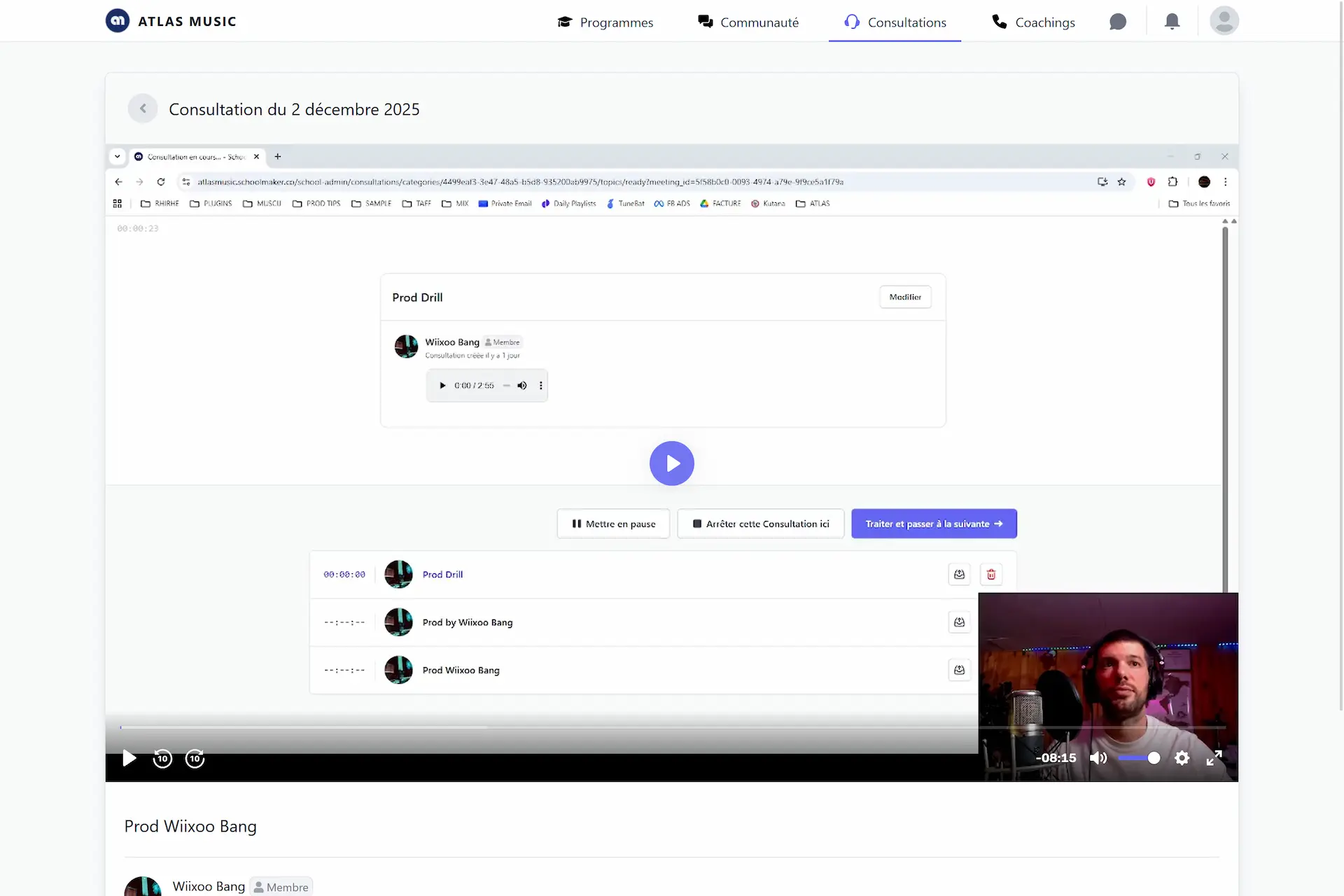Play the video with the center play button
1344x896 pixels.
(x=671, y=463)
